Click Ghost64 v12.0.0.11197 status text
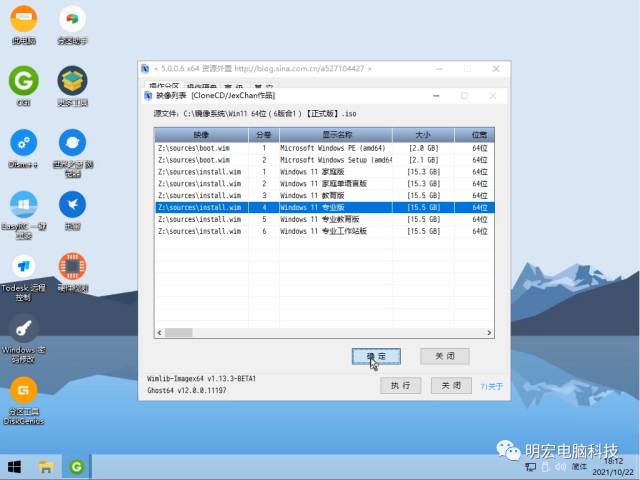Image resolution: width=640 pixels, height=480 pixels. pos(187,391)
